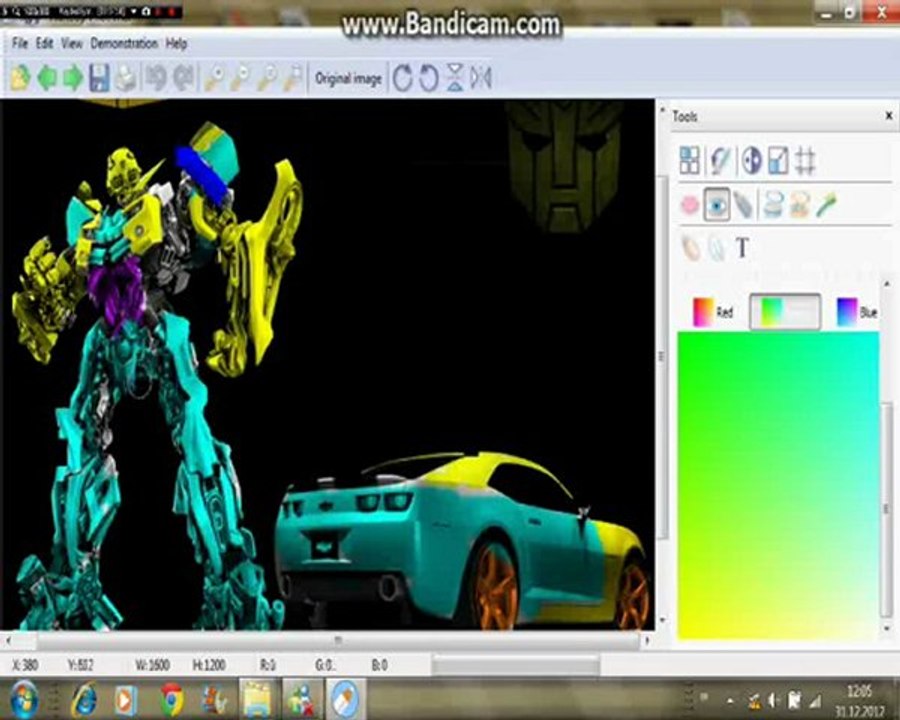Click the yellow Camaro car in the image
The height and width of the screenshot is (720, 900).
point(464,540)
